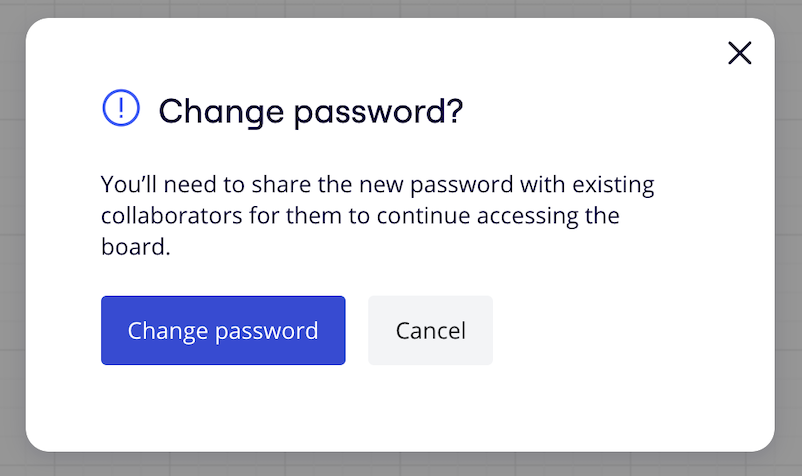The height and width of the screenshot is (476, 802).
Task: Select the circled exclamation mark icon
Action: pos(121,107)
